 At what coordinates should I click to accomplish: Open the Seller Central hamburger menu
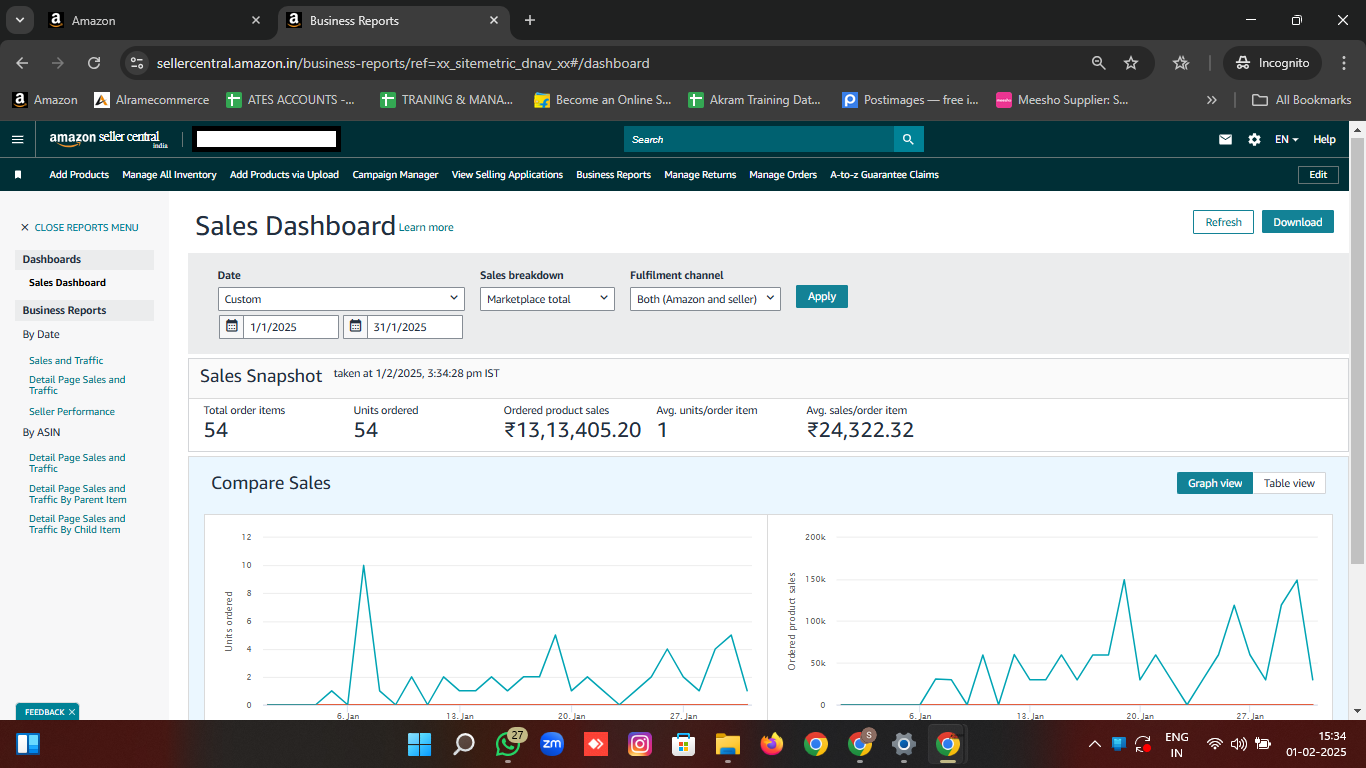coord(17,139)
